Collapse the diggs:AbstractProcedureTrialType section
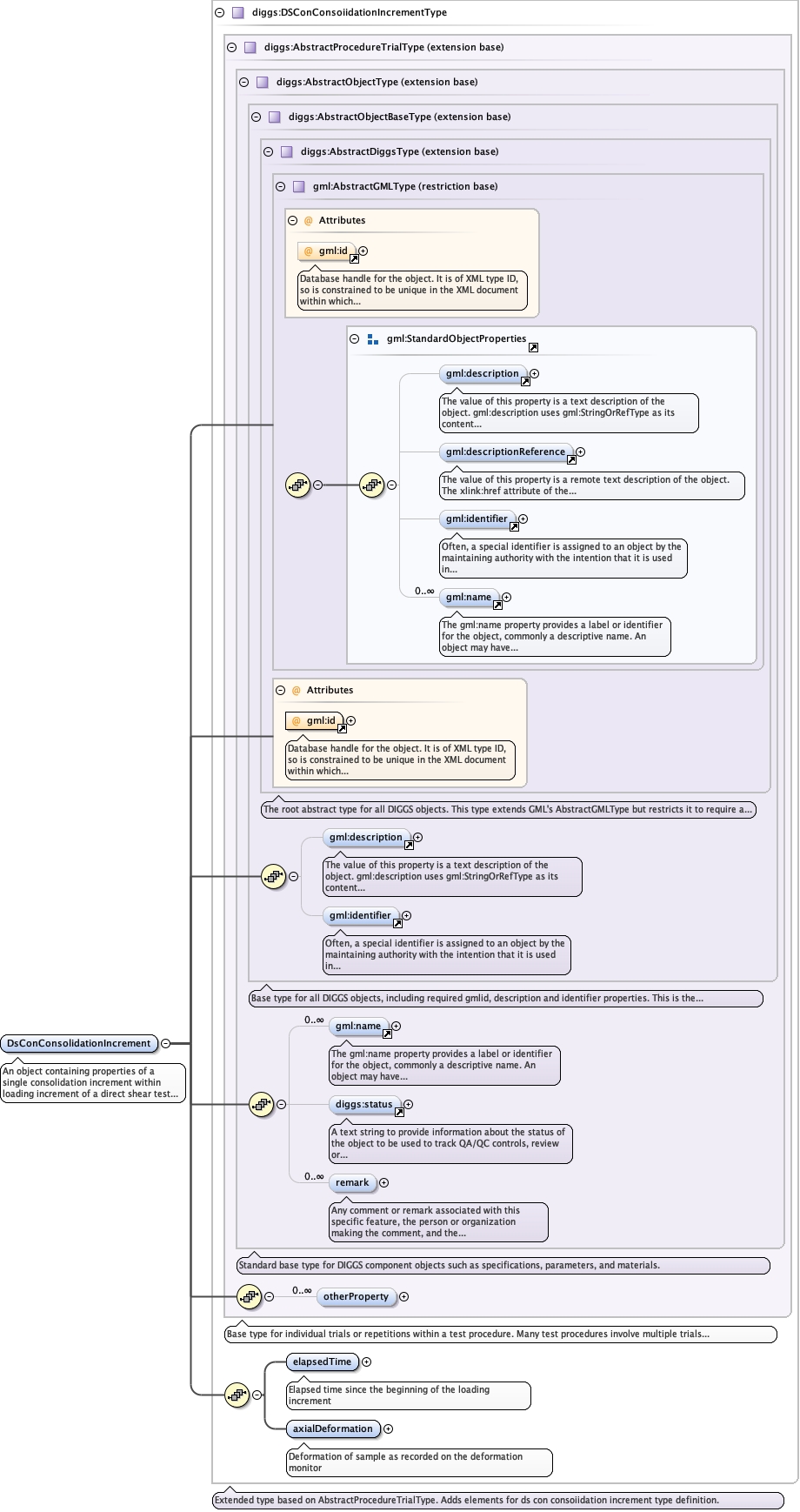Screen dimensions: 800x1512 (x=231, y=47)
